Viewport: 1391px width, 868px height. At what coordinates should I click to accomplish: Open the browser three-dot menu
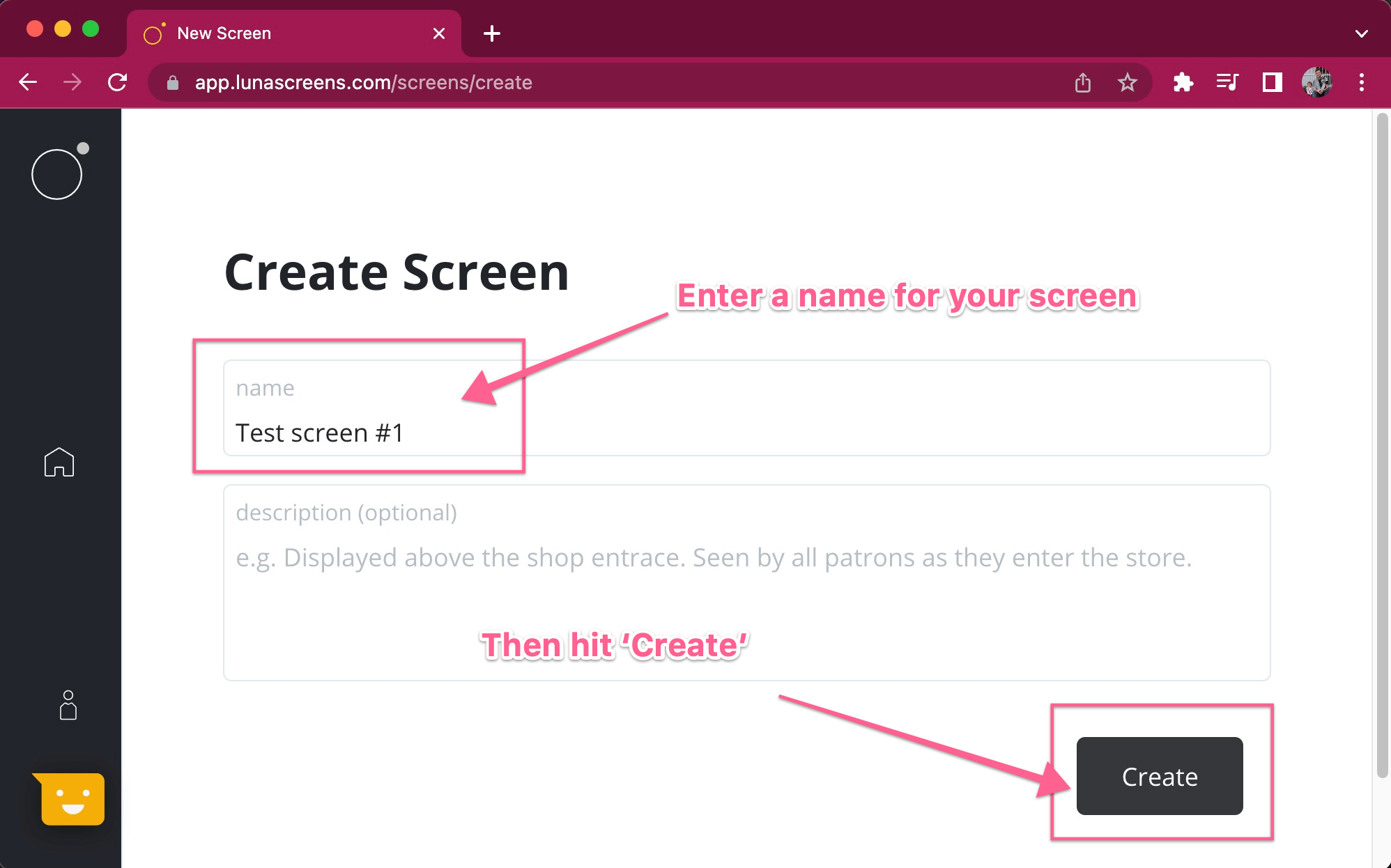[x=1361, y=82]
